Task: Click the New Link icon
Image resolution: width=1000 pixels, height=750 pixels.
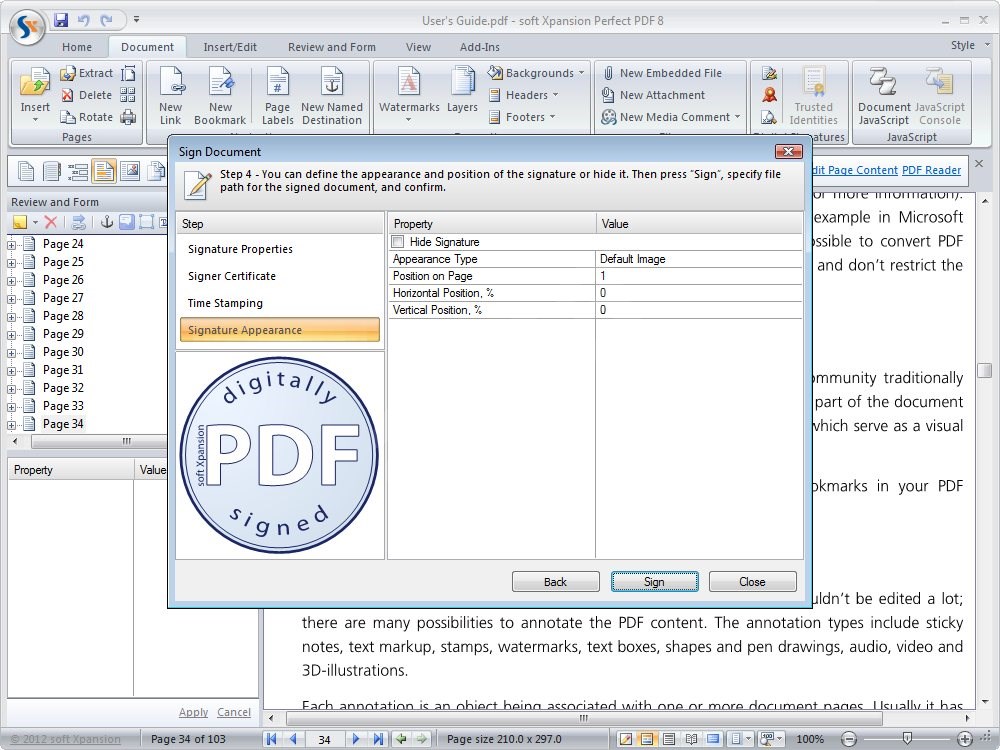Action: (171, 82)
